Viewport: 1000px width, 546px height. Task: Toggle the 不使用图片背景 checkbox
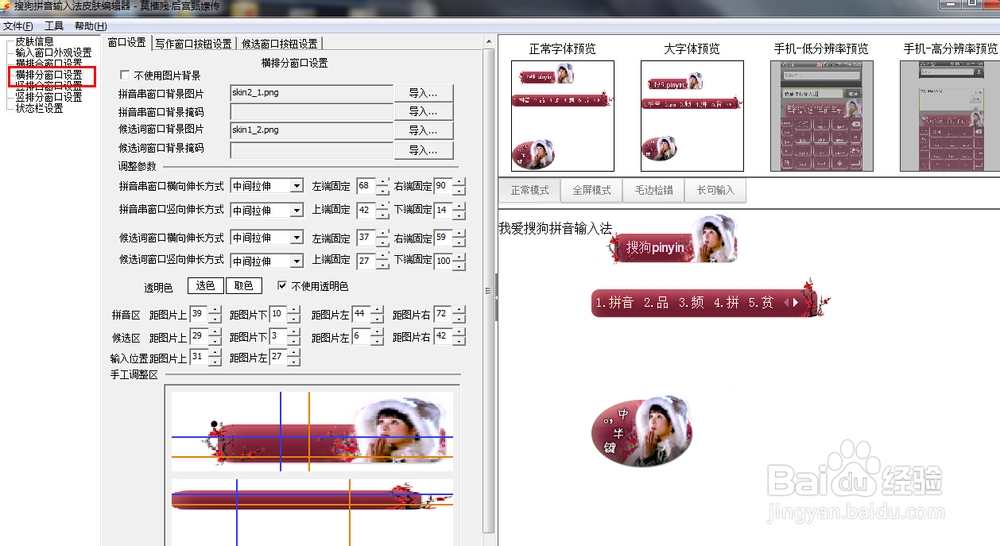tap(124, 75)
